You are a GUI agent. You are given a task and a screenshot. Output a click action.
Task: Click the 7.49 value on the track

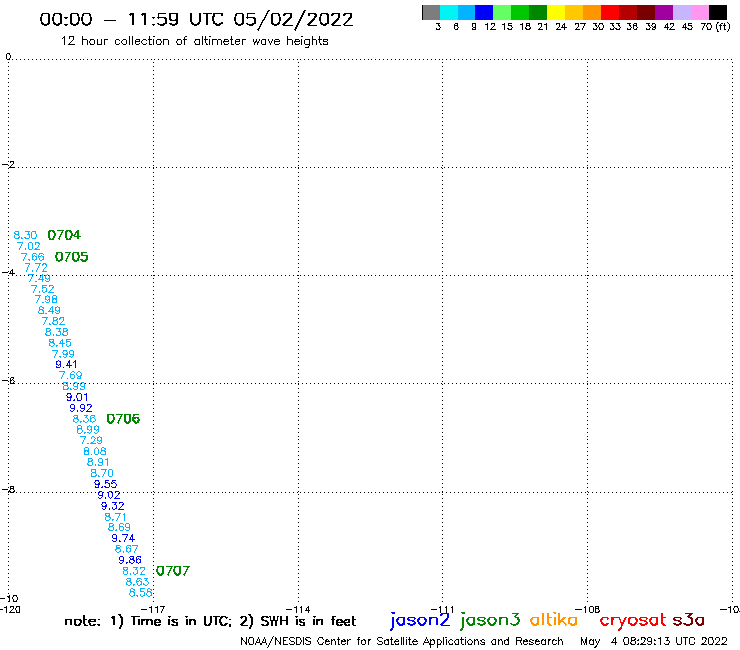(39, 279)
